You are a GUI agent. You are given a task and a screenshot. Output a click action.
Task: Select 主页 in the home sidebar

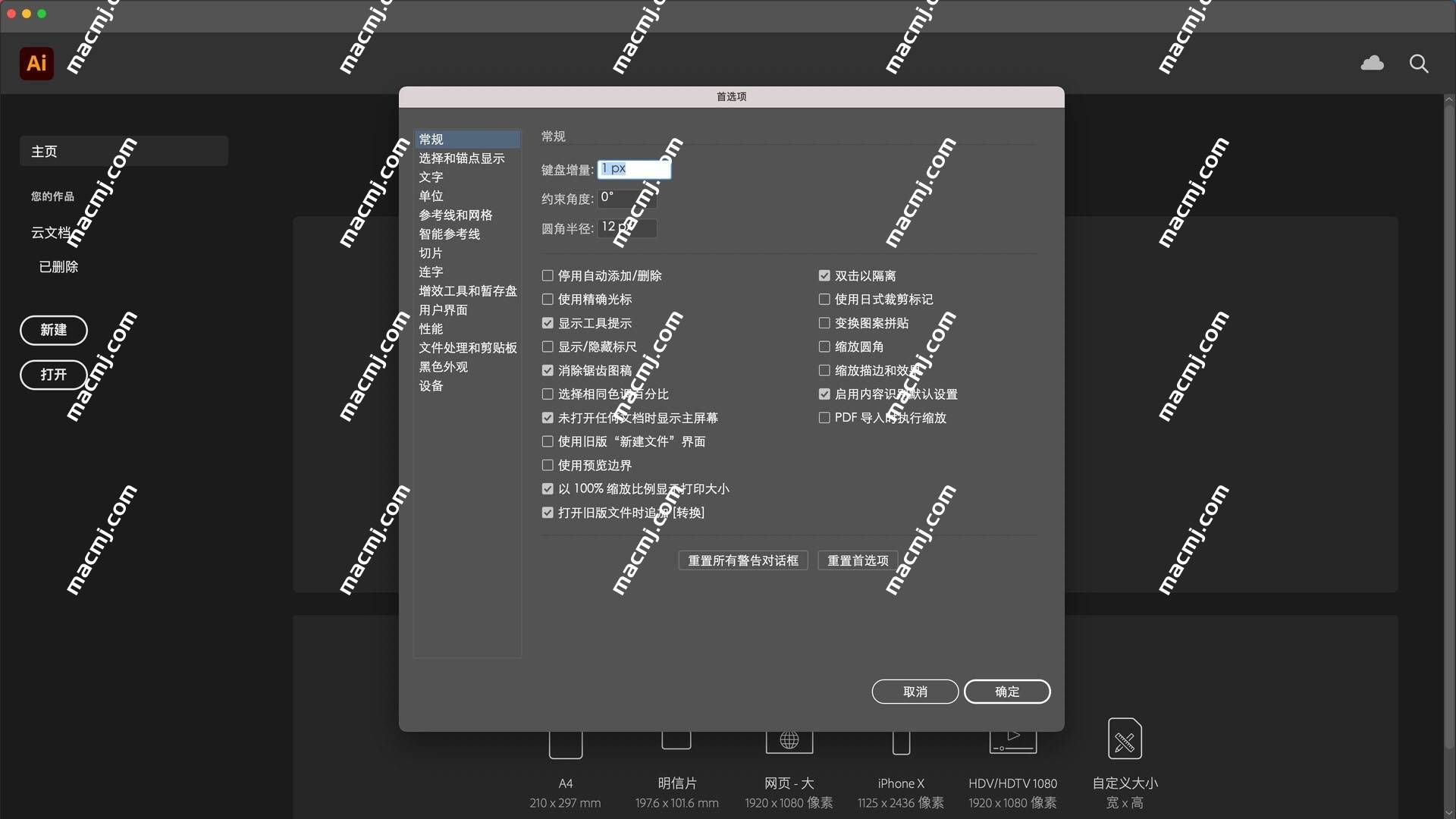coord(124,152)
